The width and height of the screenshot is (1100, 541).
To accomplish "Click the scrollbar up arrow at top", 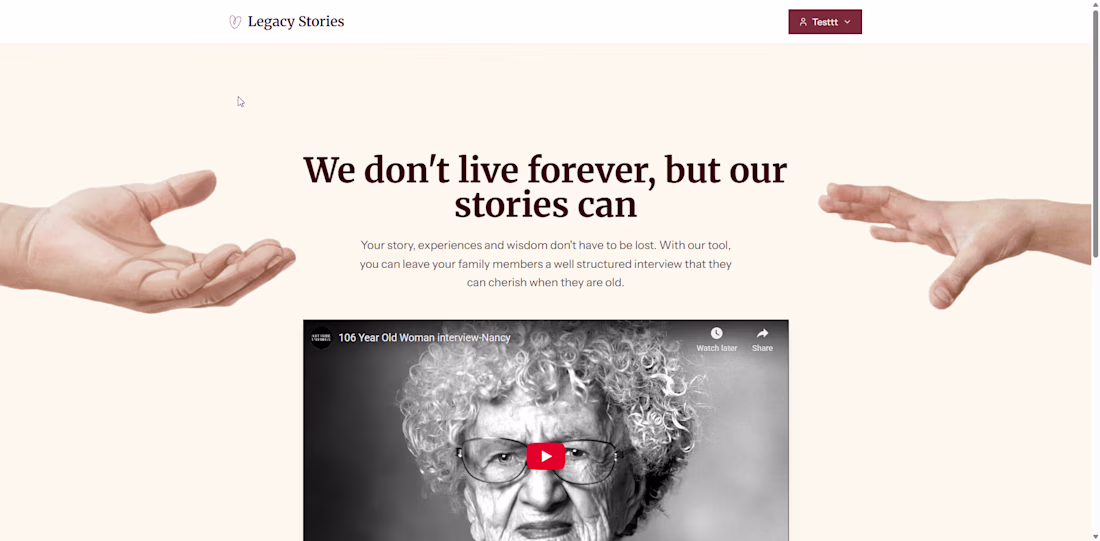I will click(1095, 5).
